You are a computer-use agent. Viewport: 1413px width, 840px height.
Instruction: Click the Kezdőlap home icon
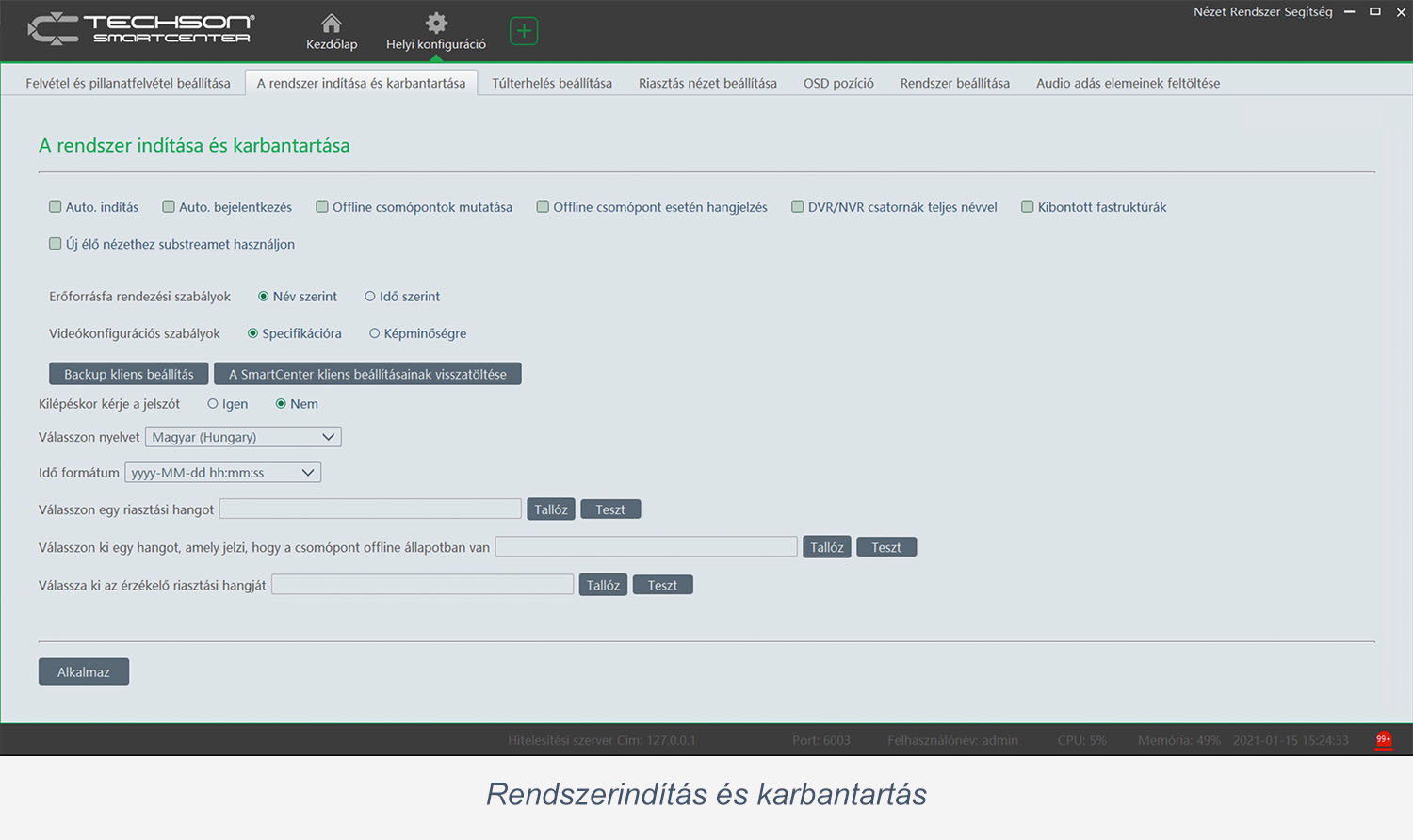(x=331, y=22)
